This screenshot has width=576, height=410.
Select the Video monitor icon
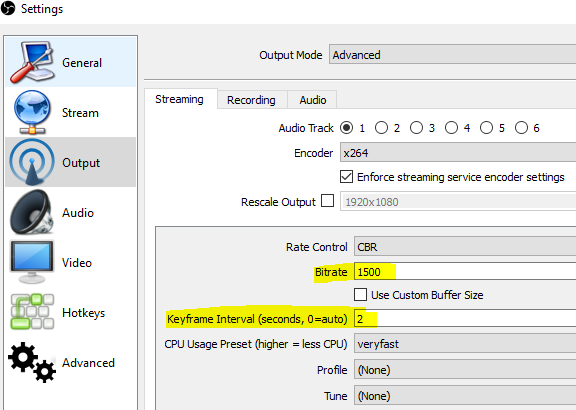point(32,262)
